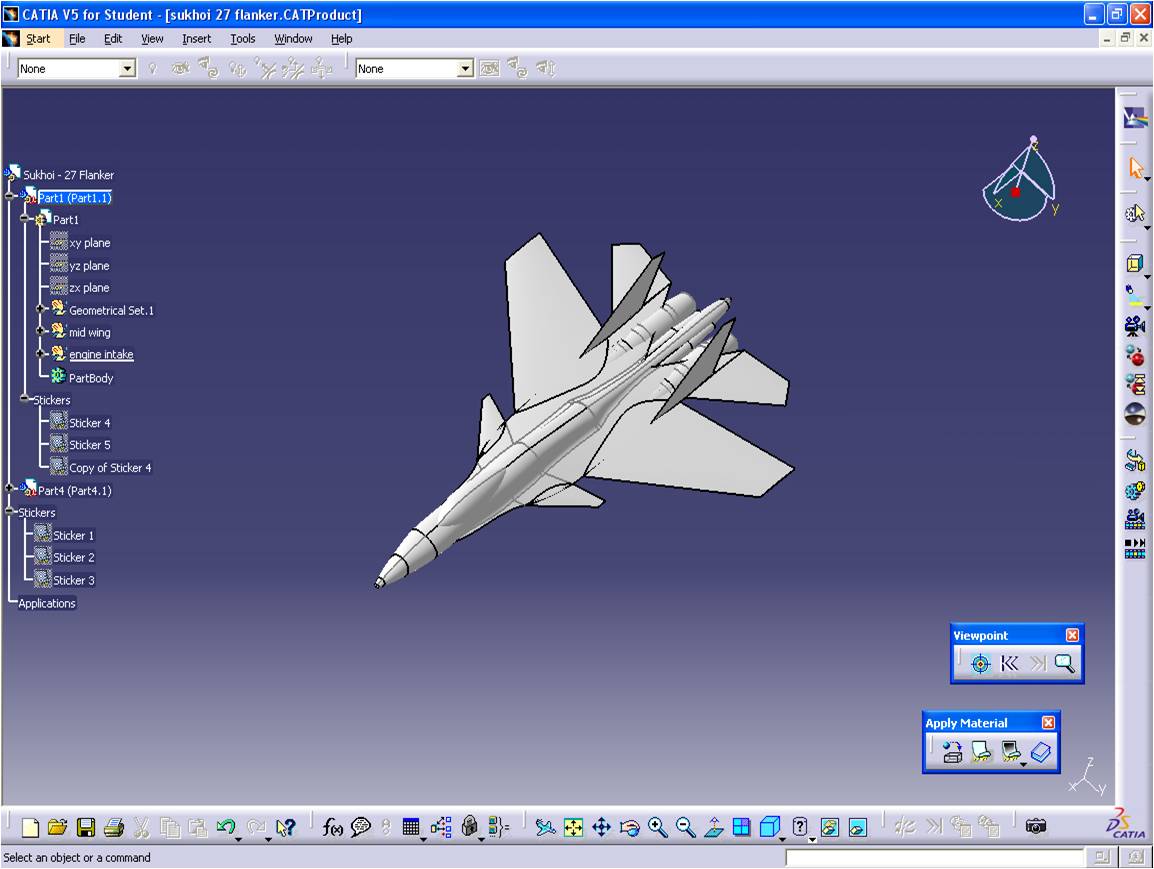
Task: Select the Rotate view icon
Action: [629, 828]
